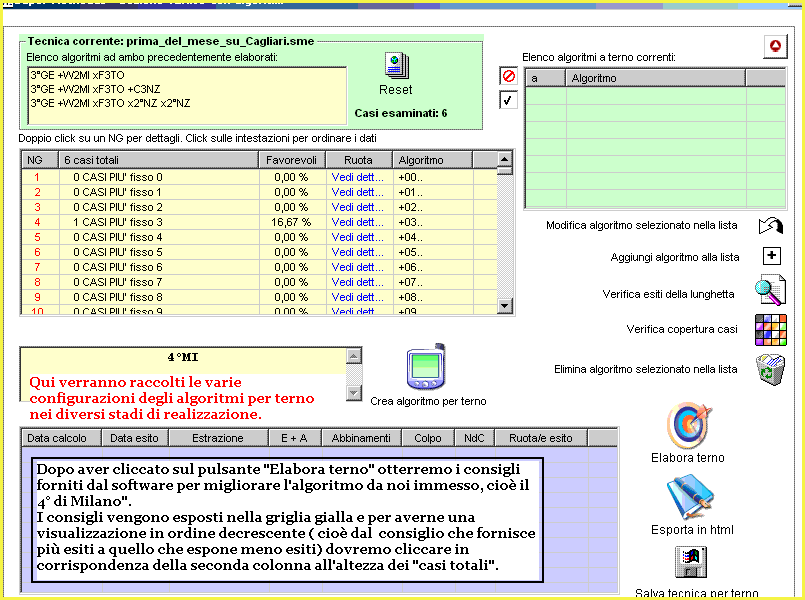This screenshot has width=805, height=600.
Task: Sort by Ruota column header
Action: click(358, 160)
